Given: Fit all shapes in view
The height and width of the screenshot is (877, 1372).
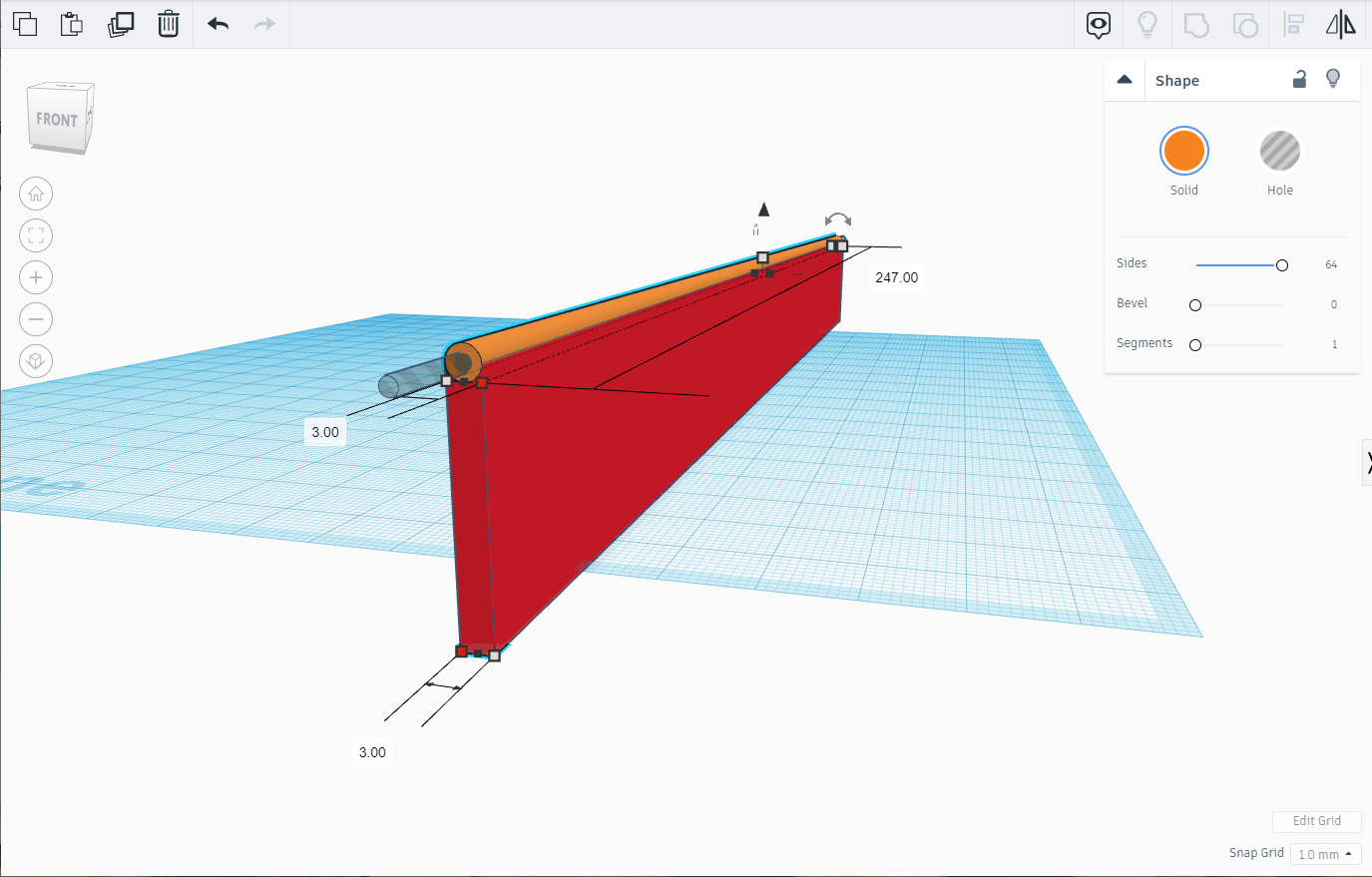Looking at the screenshot, I should (x=36, y=235).
